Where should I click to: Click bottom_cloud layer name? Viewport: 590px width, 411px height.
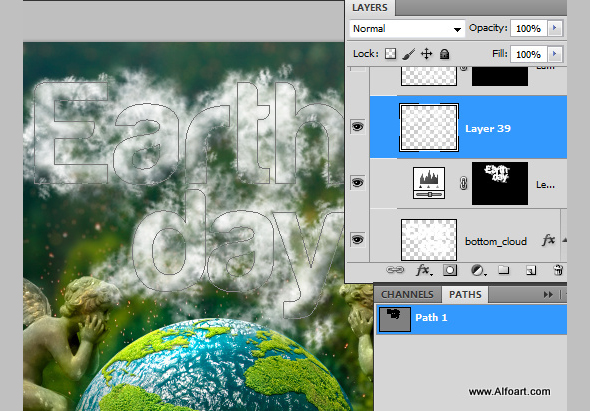tap(496, 241)
